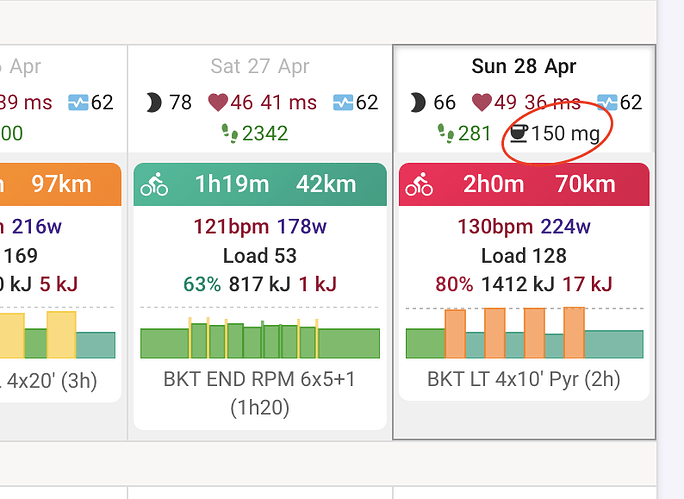Click the moon sleep icon on Saturday
This screenshot has height=499, width=684.
click(x=154, y=103)
